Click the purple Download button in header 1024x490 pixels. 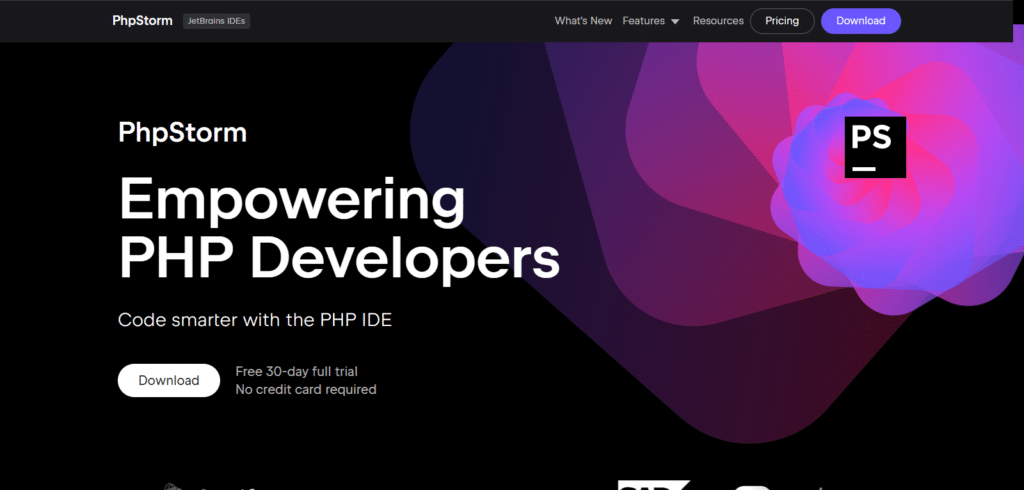click(x=861, y=21)
